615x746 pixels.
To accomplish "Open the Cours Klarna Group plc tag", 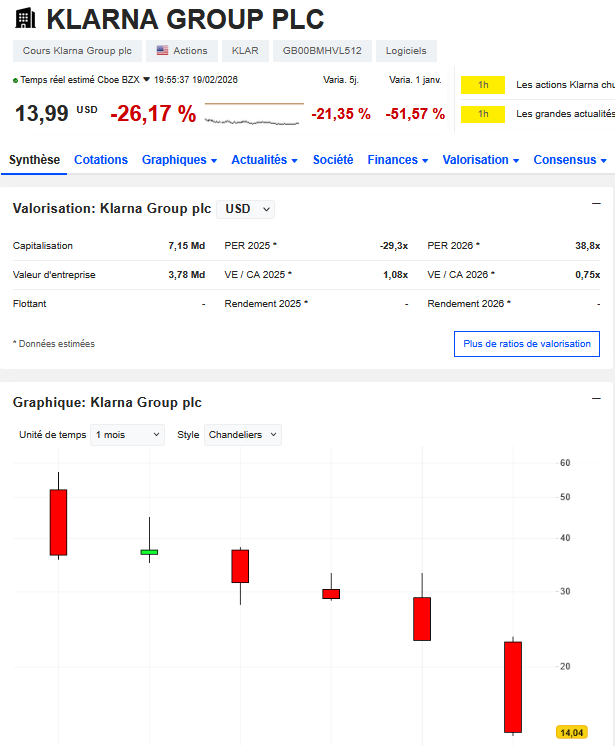I will [77, 51].
